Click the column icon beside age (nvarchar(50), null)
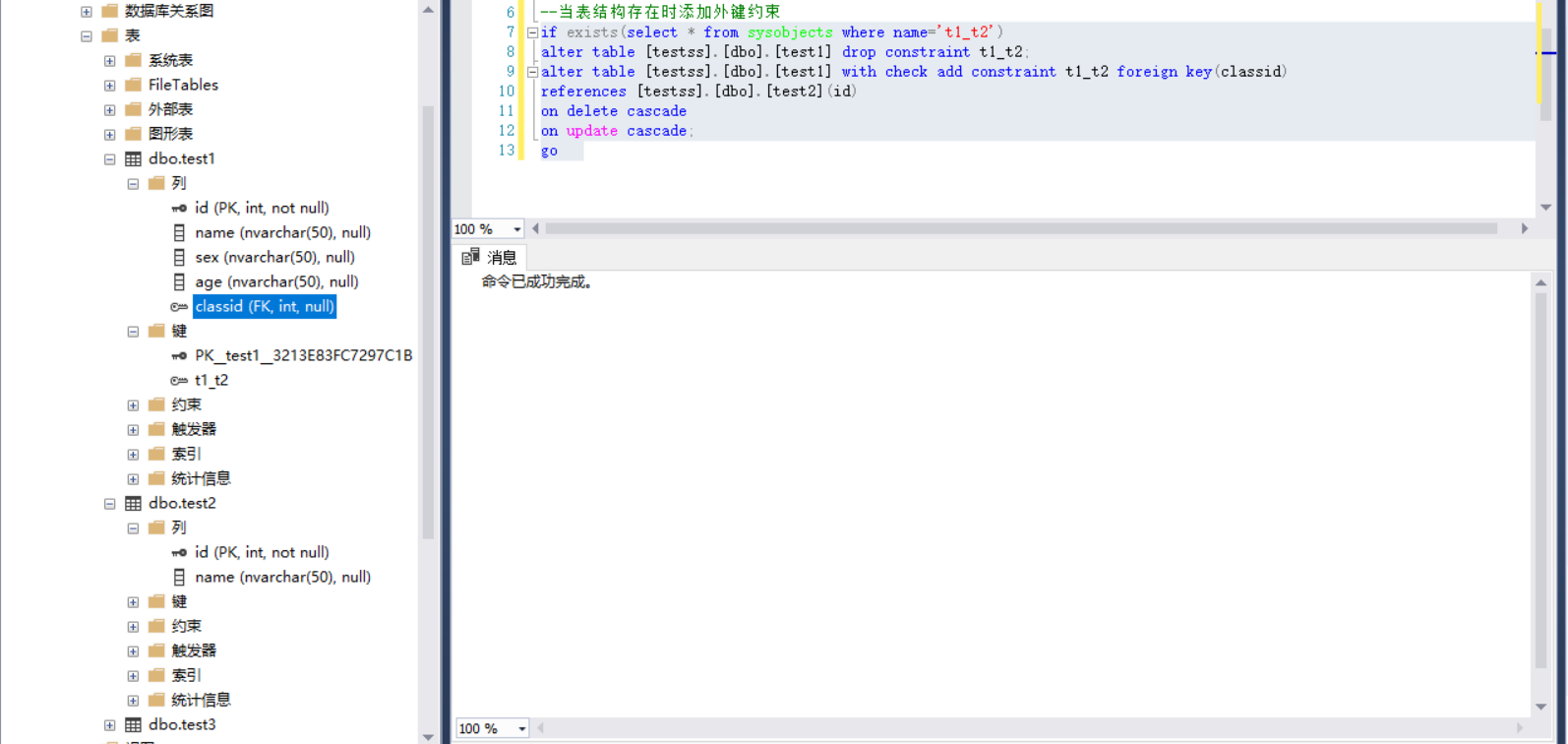 point(179,281)
